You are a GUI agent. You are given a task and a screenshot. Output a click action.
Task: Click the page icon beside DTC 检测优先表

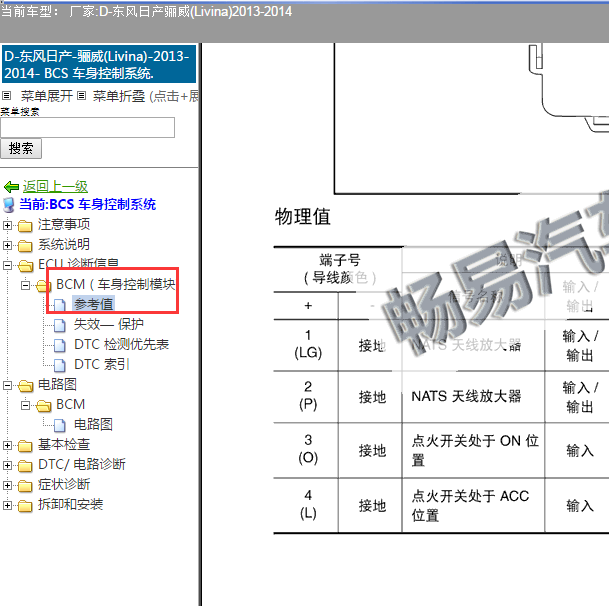click(x=59, y=345)
